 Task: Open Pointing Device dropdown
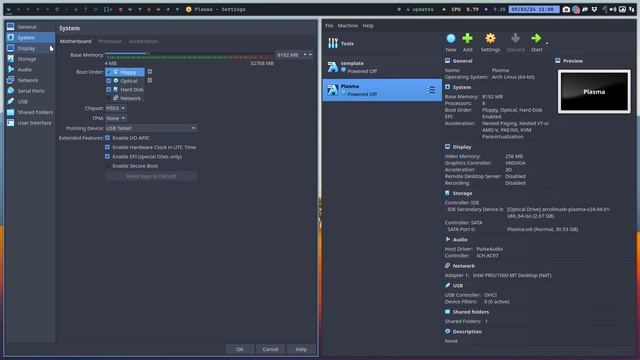(x=151, y=128)
